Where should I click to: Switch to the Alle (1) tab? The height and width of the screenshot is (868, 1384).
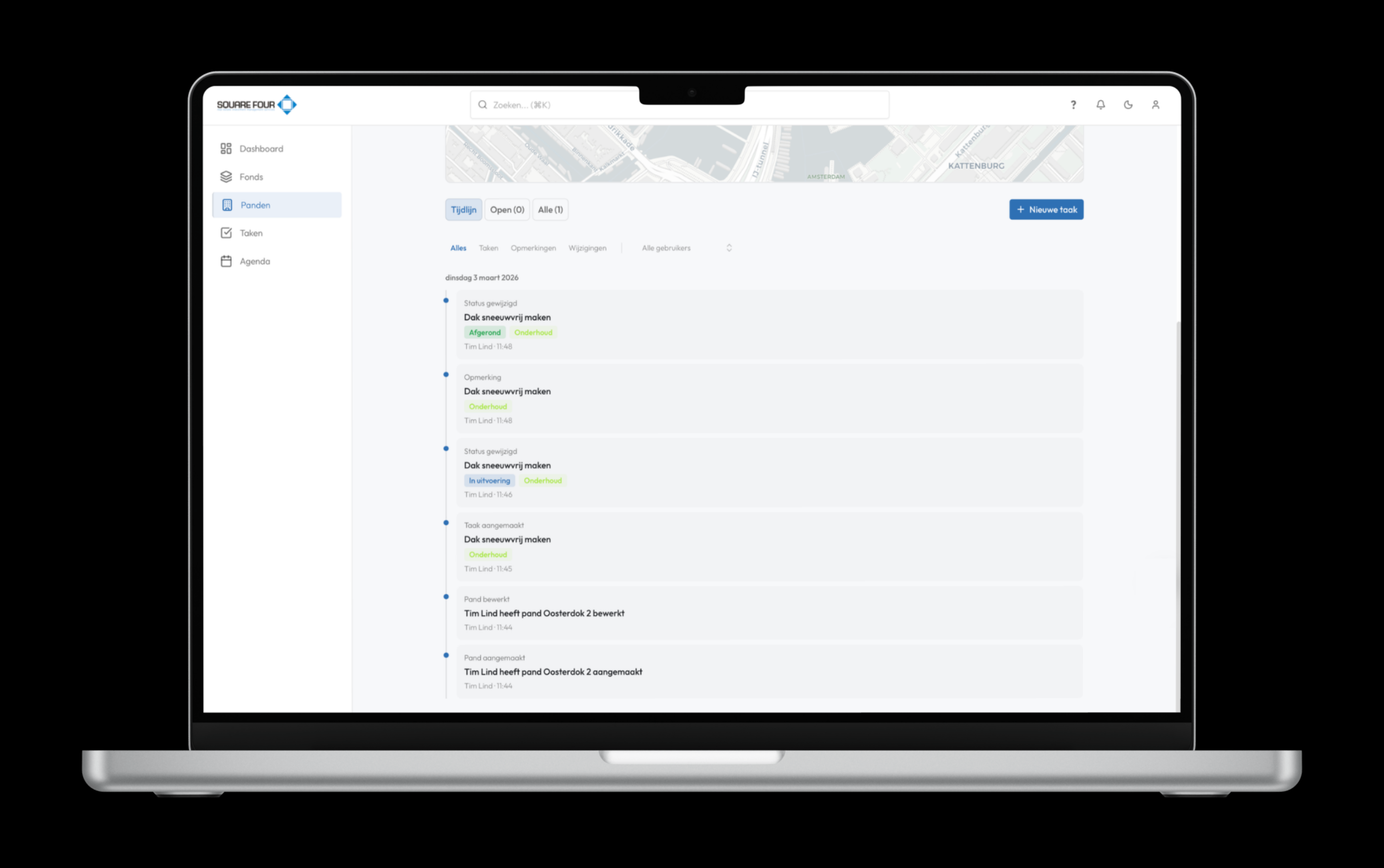click(550, 209)
